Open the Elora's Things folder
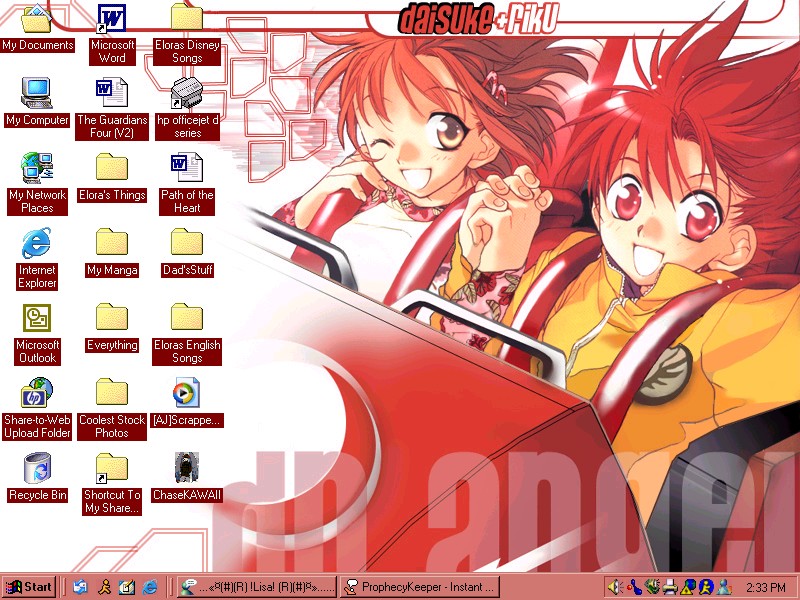Image resolution: width=800 pixels, height=600 pixels. (112, 167)
